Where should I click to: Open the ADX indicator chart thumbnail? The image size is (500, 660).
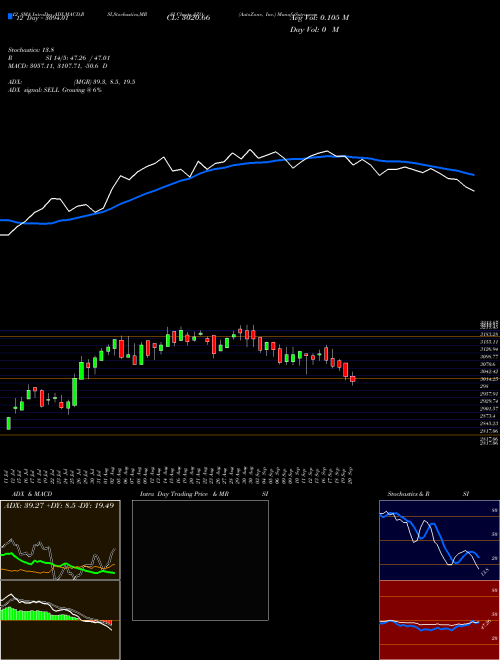(x=60, y=540)
